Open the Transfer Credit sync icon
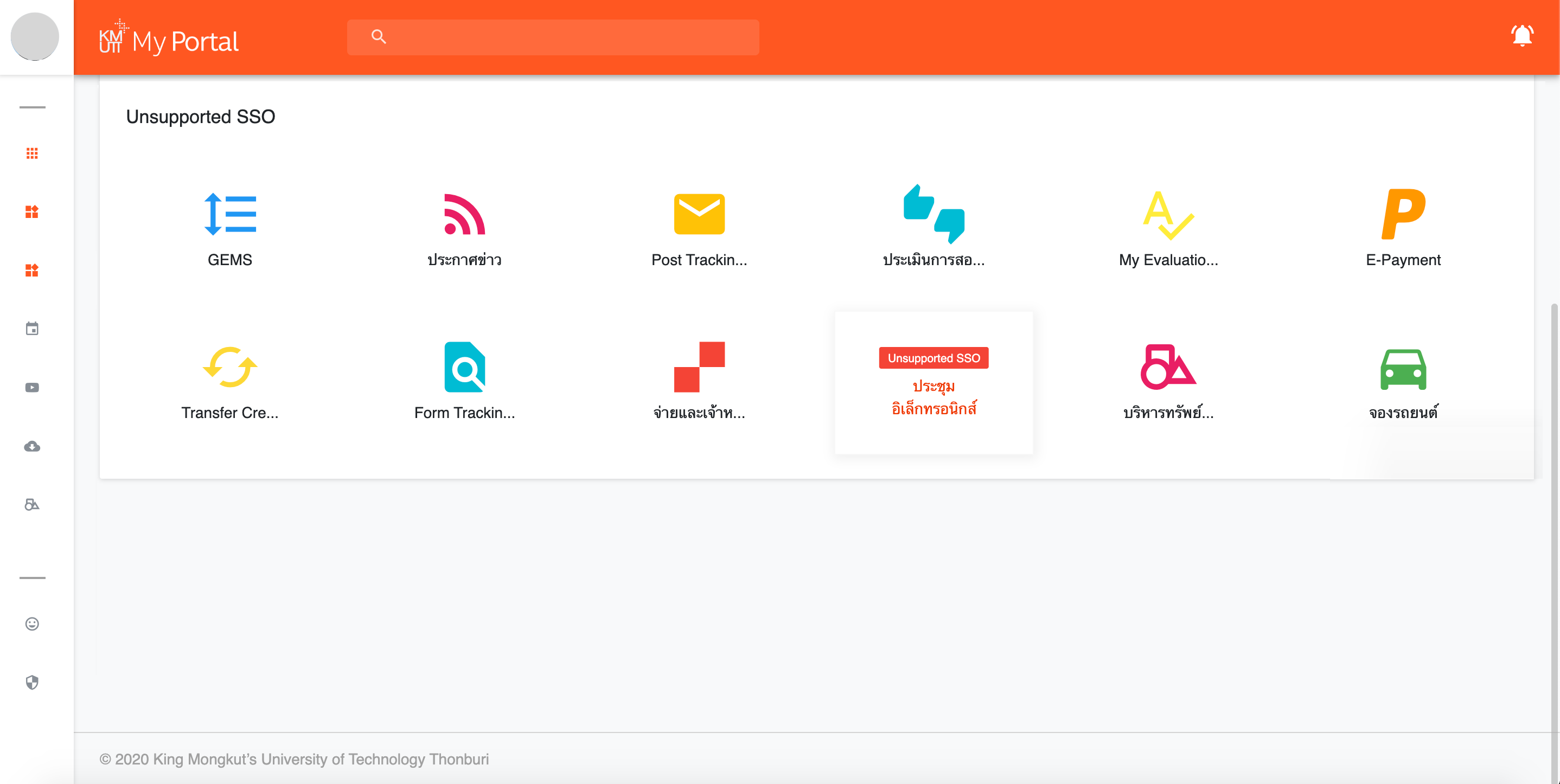The width and height of the screenshot is (1560, 784). pyautogui.click(x=229, y=367)
